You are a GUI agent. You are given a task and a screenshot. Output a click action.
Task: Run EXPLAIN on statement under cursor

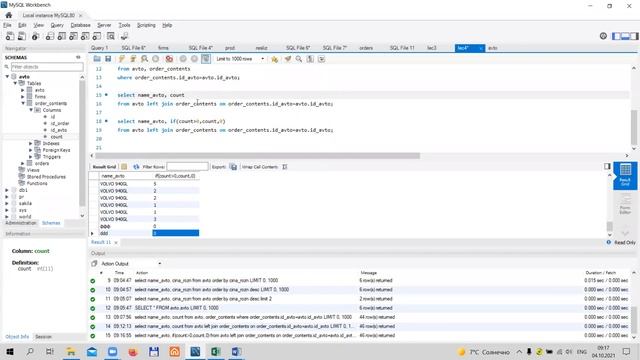pyautogui.click(x=144, y=59)
